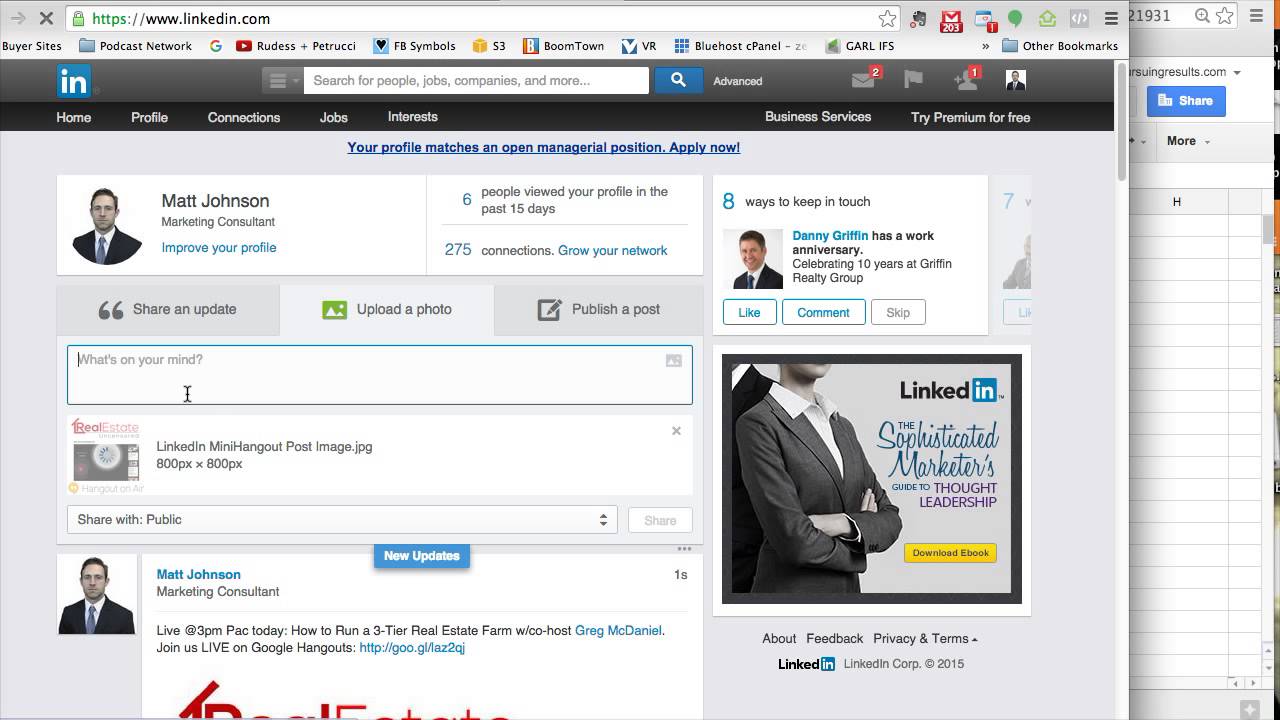This screenshot has height=720, width=1280.
Task: Open the goo.gl Hangouts link
Action: [412, 648]
